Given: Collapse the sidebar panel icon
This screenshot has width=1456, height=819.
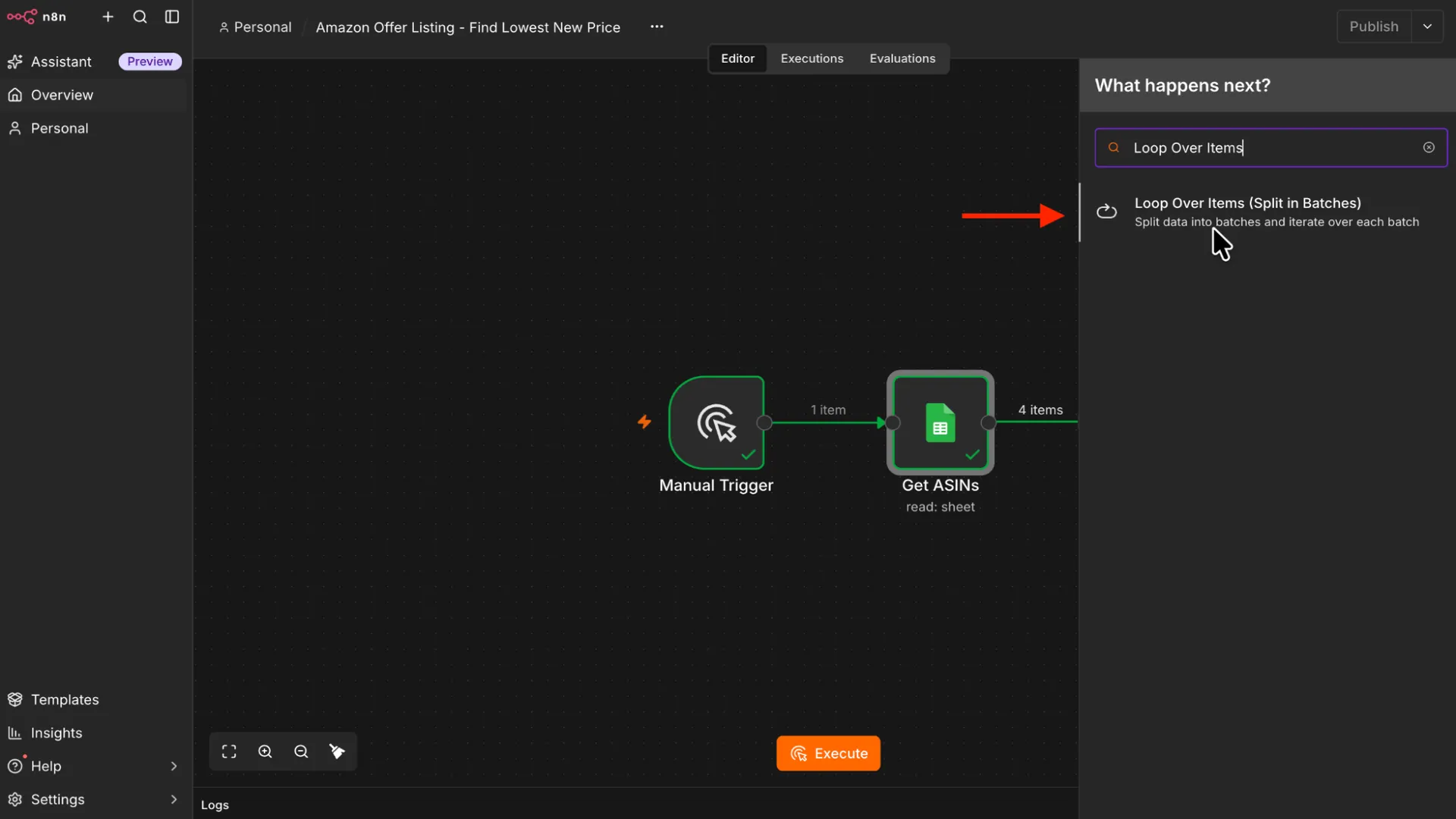Looking at the screenshot, I should (172, 17).
